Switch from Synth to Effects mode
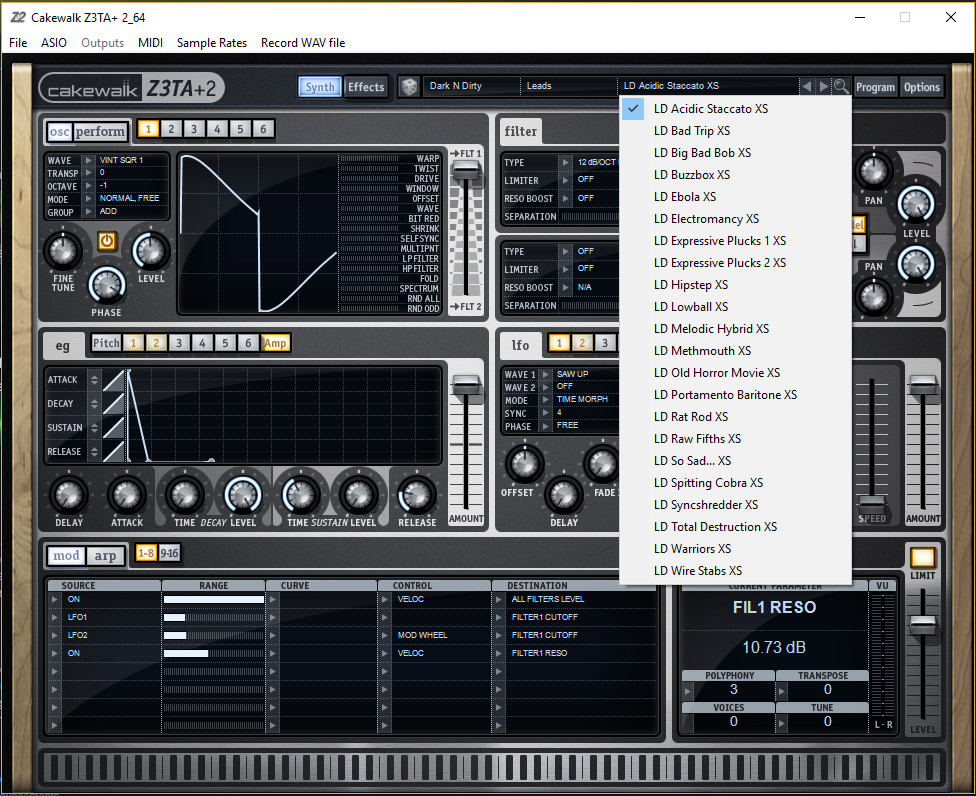 [x=365, y=87]
